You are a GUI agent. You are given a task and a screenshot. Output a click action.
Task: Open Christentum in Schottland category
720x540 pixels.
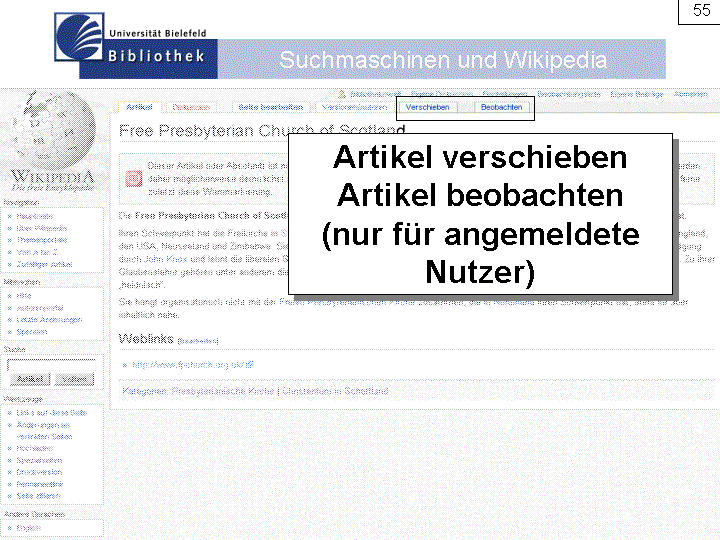coord(335,391)
